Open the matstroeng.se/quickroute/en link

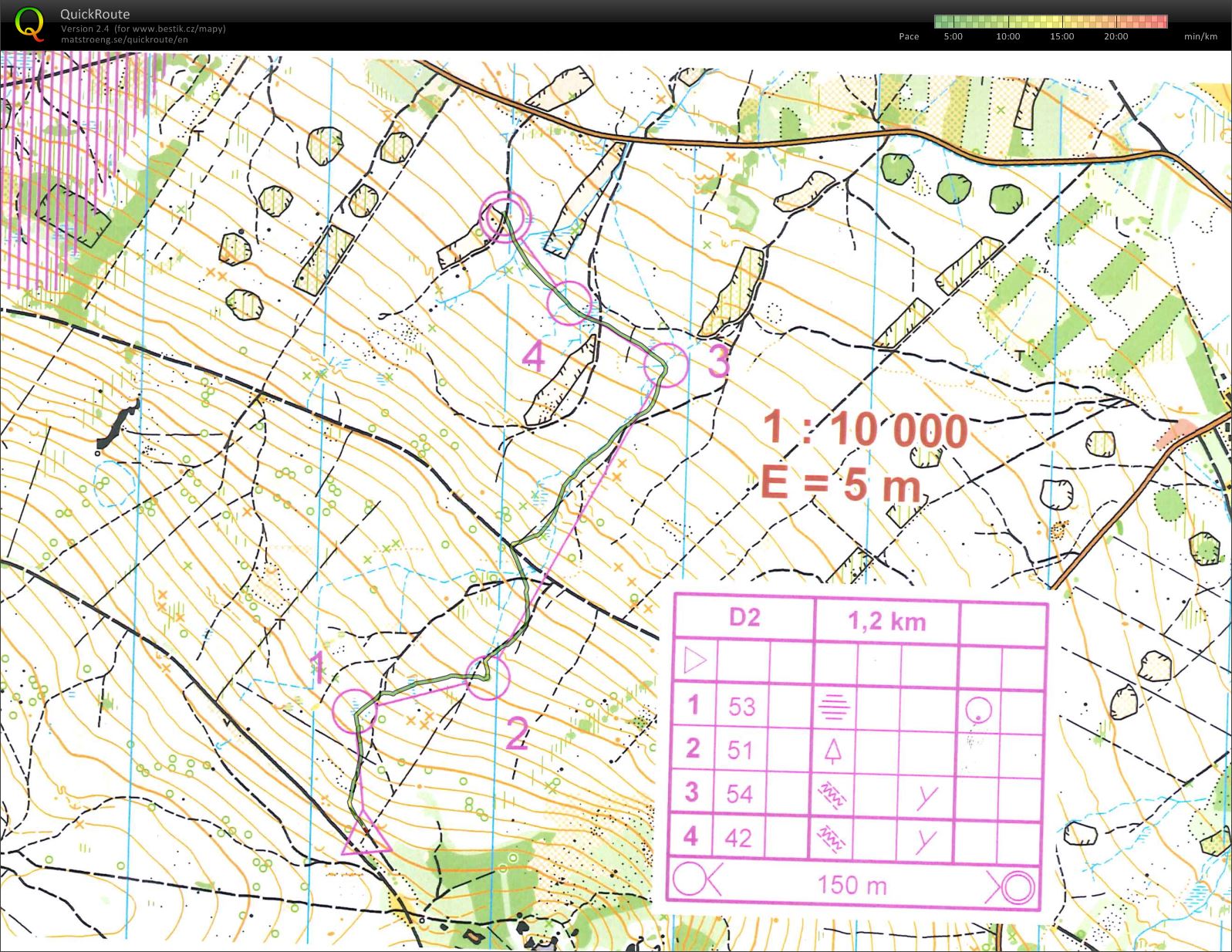tap(124, 39)
